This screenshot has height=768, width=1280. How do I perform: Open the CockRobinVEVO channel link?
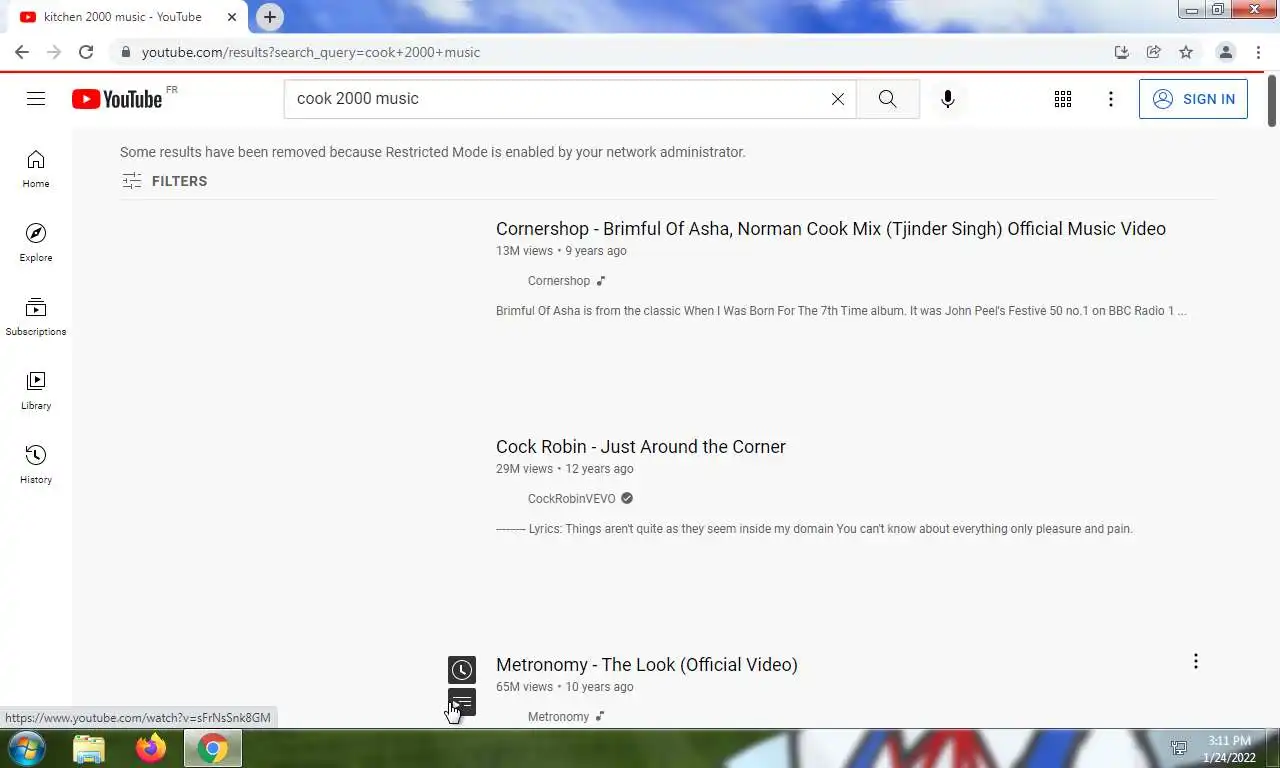tap(572, 498)
